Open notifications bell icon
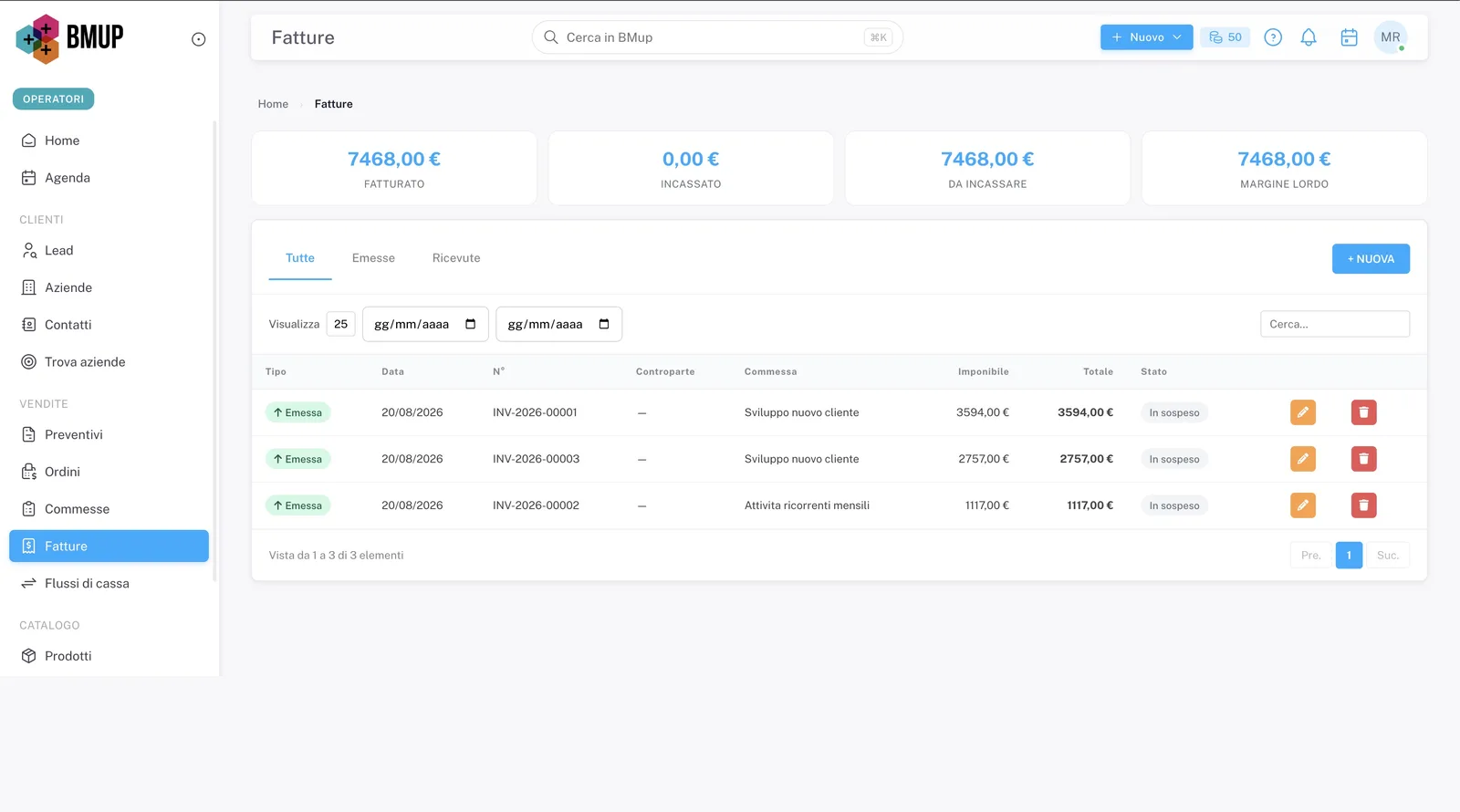 pyautogui.click(x=1309, y=37)
